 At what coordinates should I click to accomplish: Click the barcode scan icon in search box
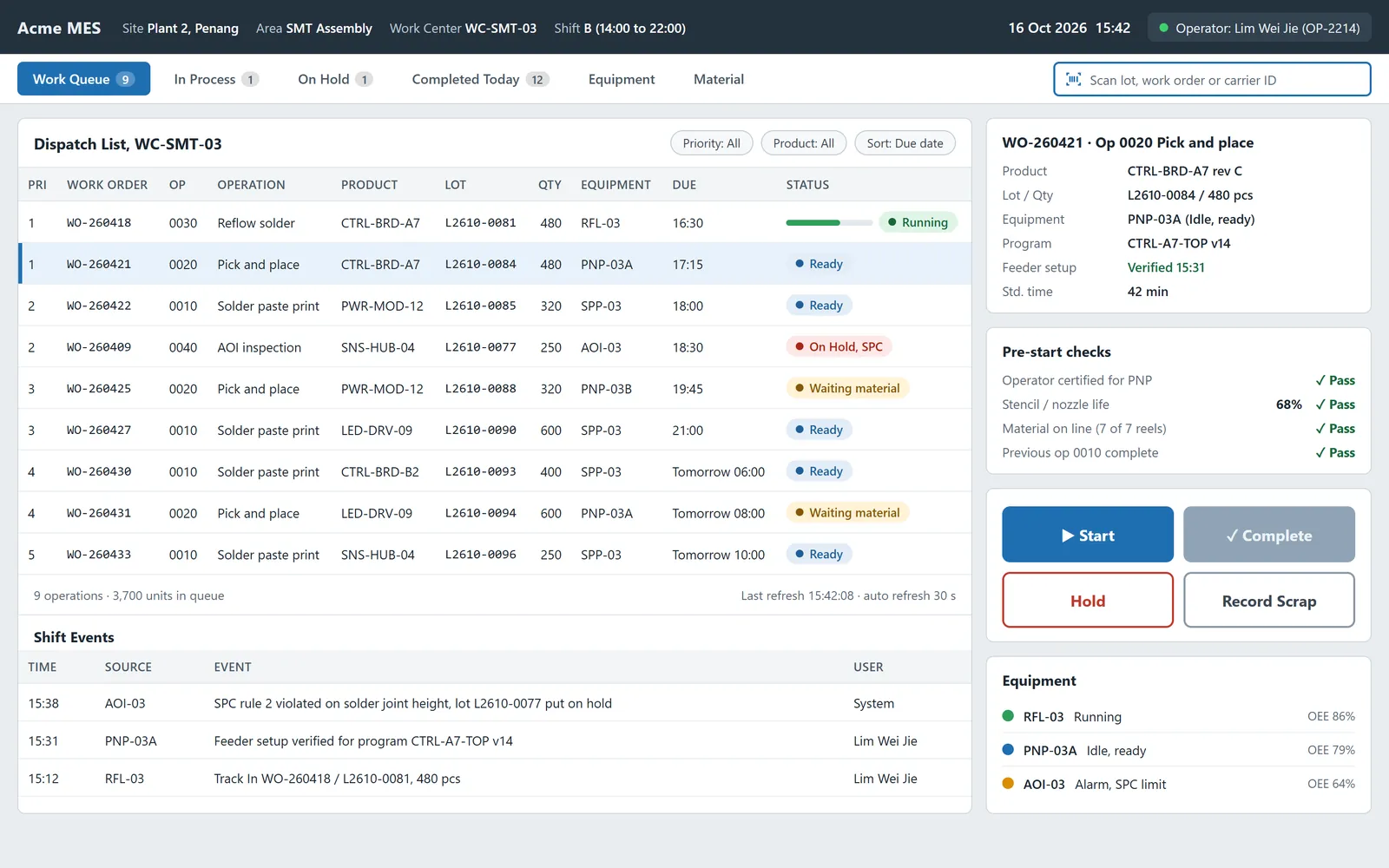pos(1073,79)
